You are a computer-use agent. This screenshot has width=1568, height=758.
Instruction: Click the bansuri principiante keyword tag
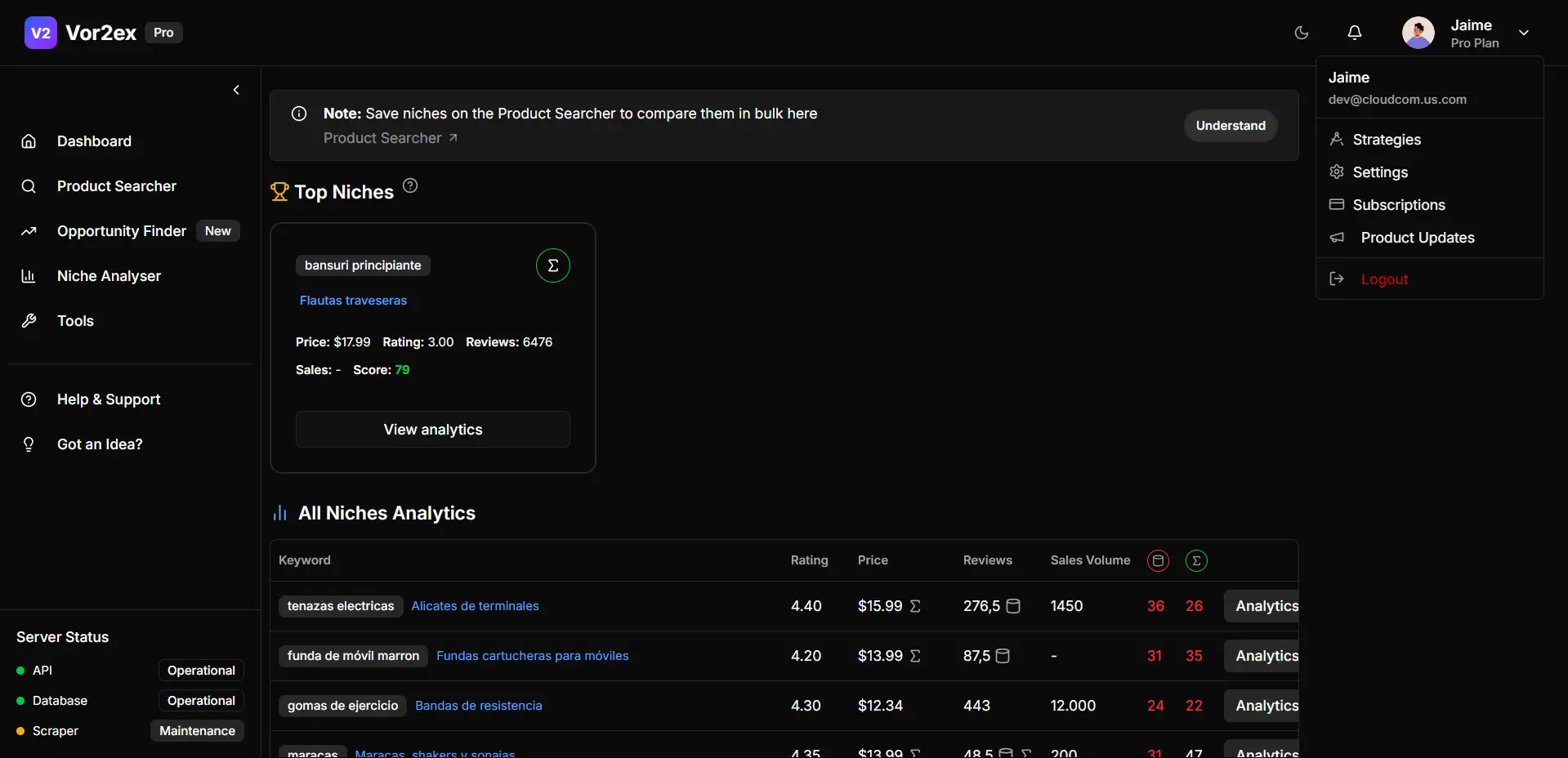(363, 265)
